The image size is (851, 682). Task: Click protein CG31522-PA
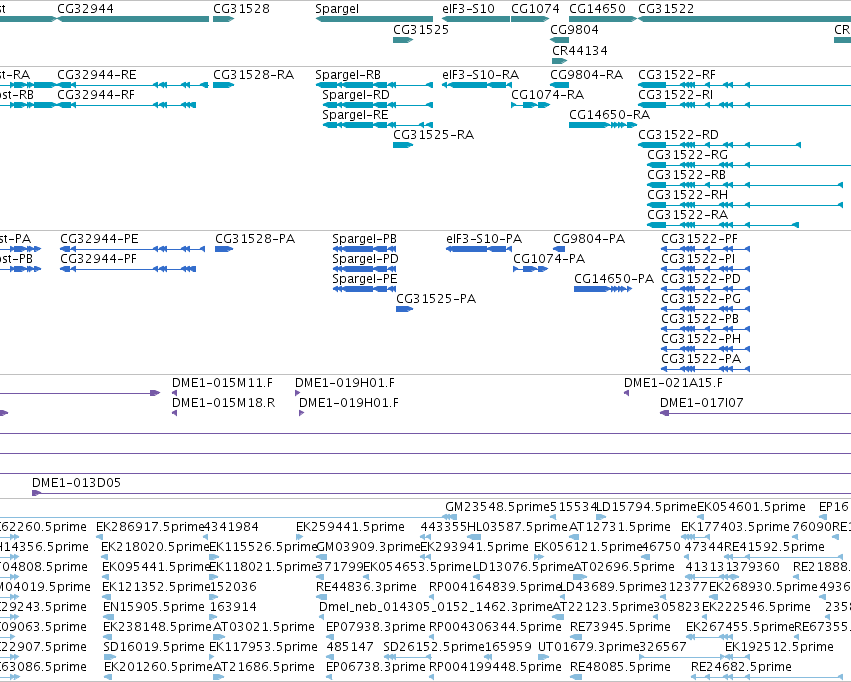[701, 359]
